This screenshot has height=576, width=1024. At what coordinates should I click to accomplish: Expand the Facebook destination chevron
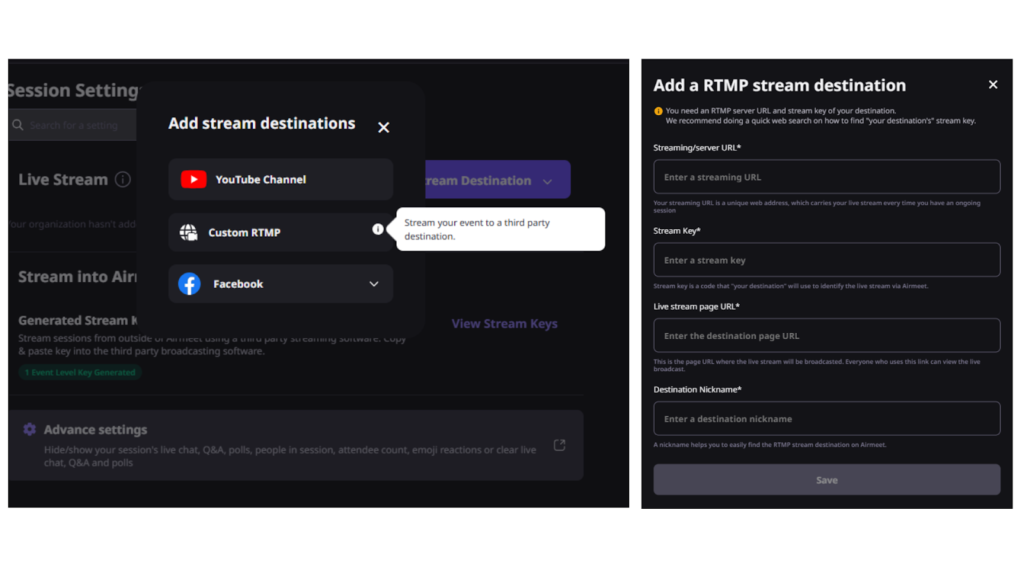coord(374,284)
